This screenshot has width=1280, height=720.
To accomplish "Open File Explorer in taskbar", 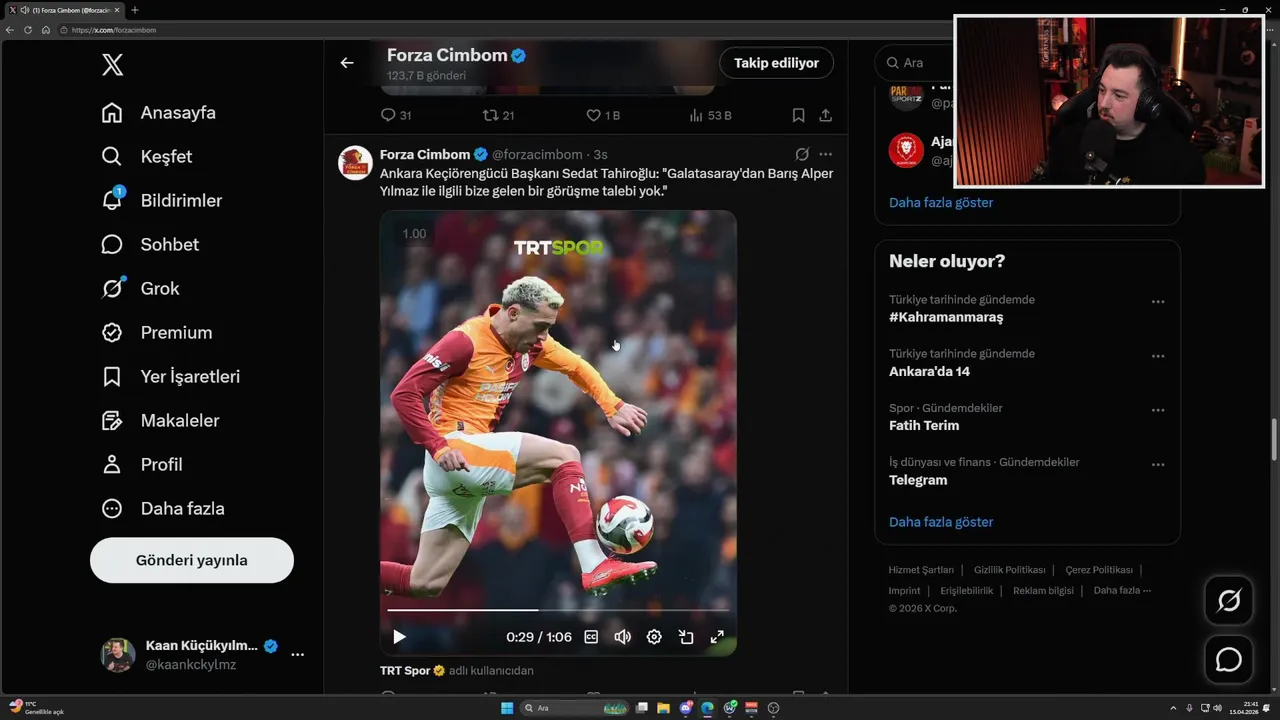I will pyautogui.click(x=664, y=708).
